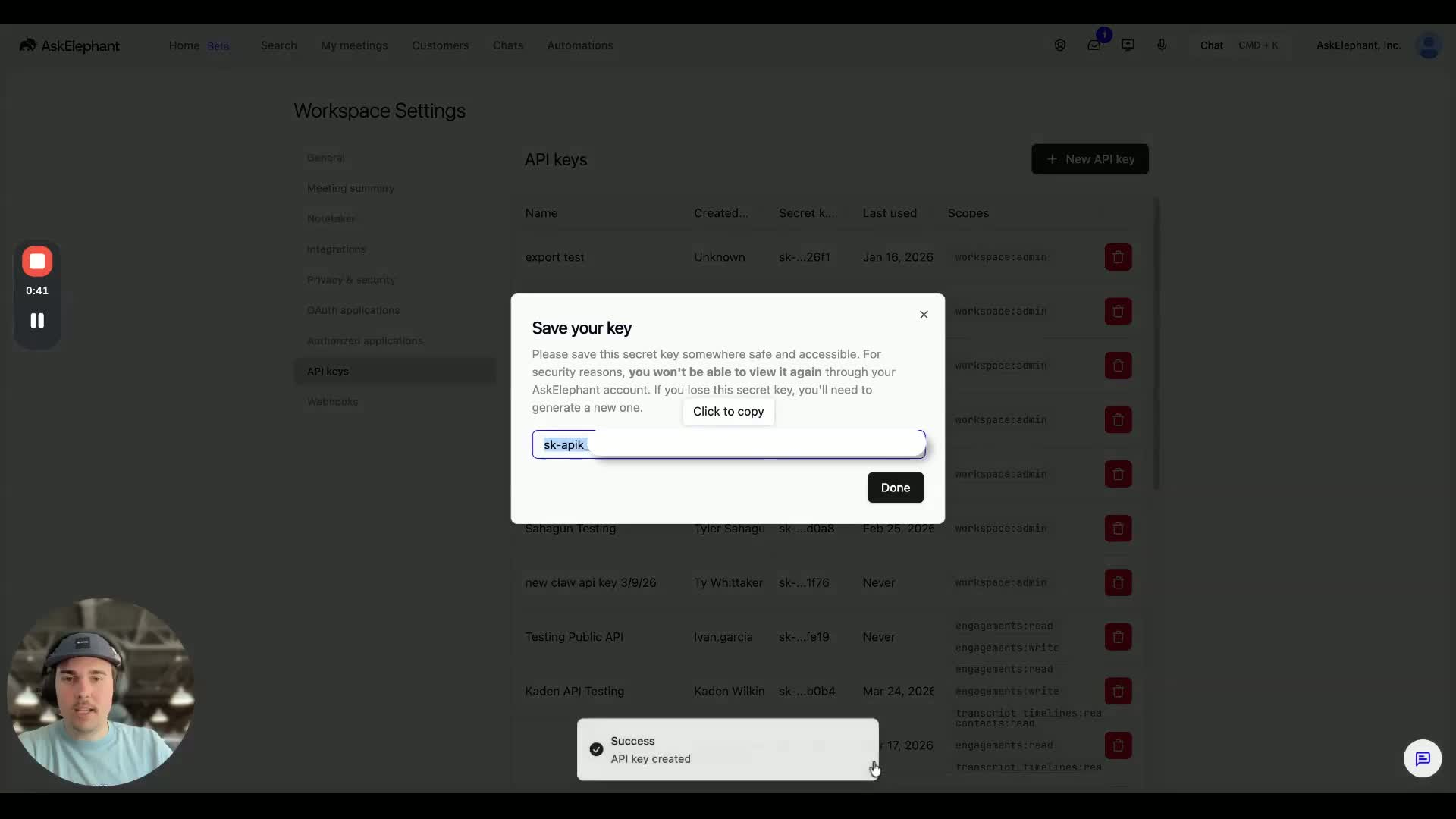Select General in settings sidebar
This screenshot has width=1456, height=819.
tap(395, 158)
